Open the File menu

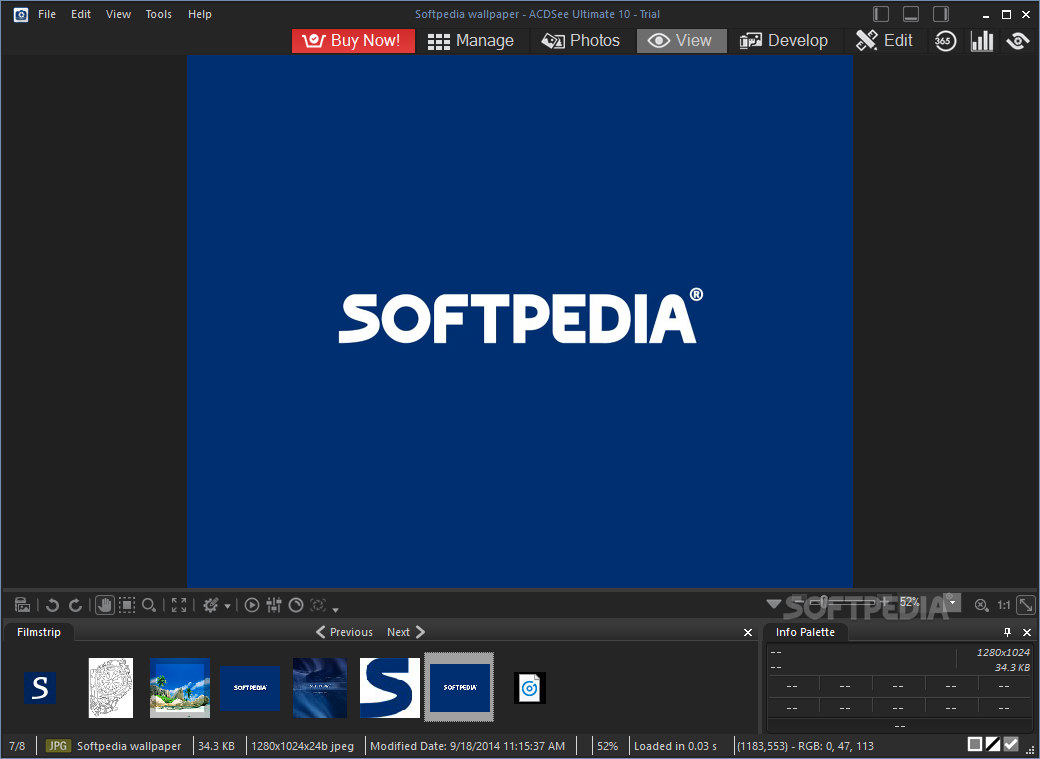[47, 14]
